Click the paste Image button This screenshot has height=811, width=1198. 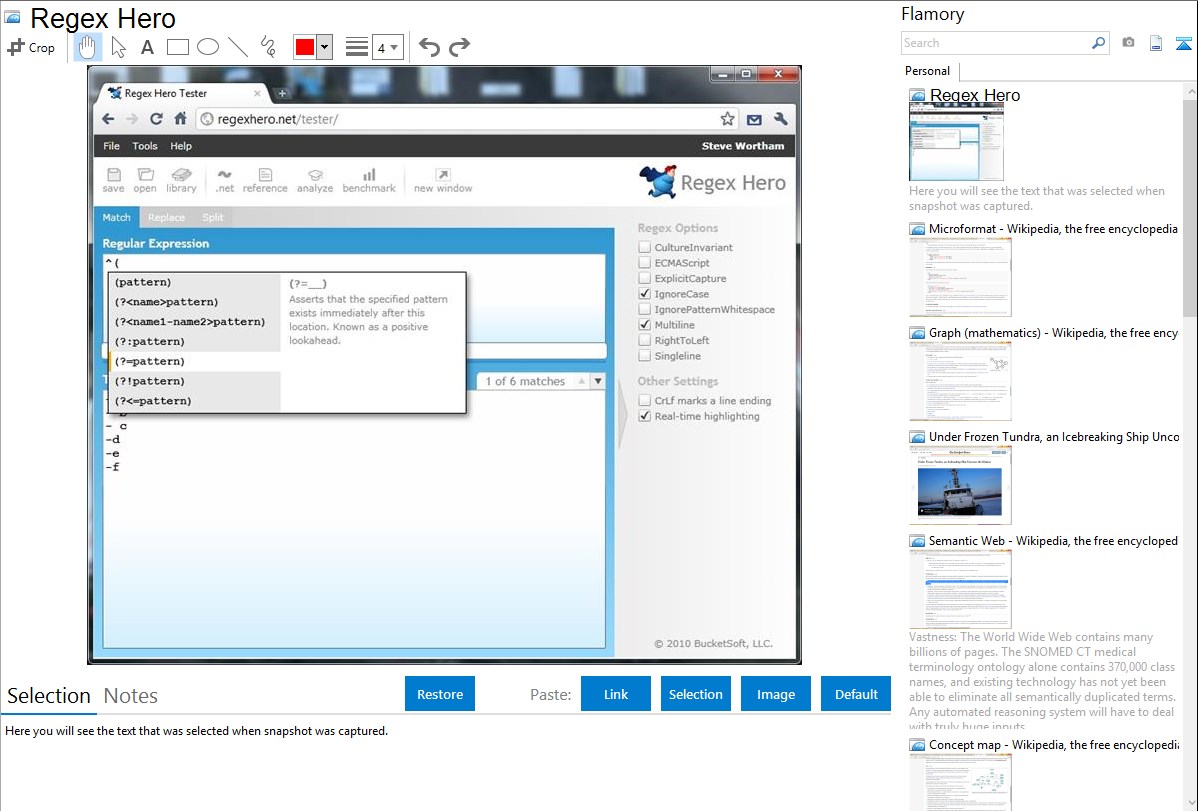[x=775, y=694]
